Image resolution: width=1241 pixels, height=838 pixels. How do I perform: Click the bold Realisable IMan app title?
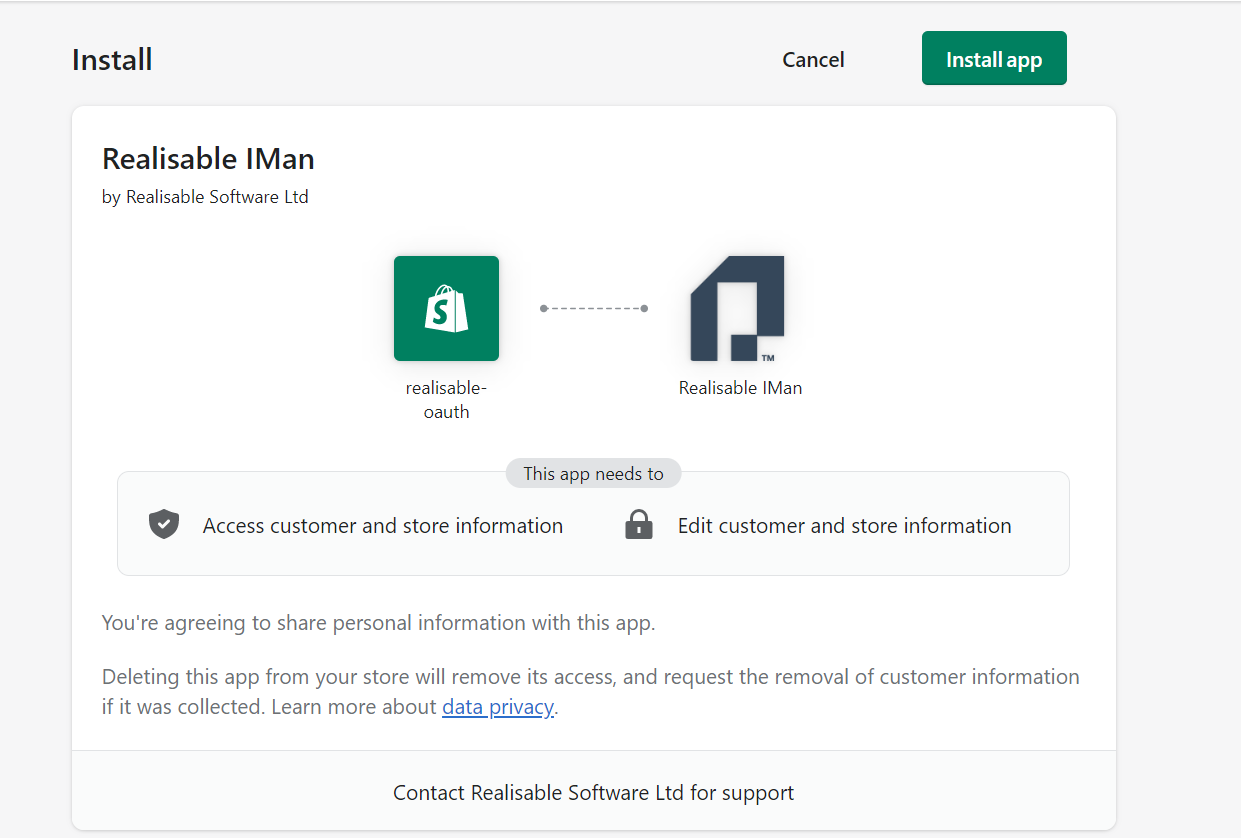coord(208,159)
